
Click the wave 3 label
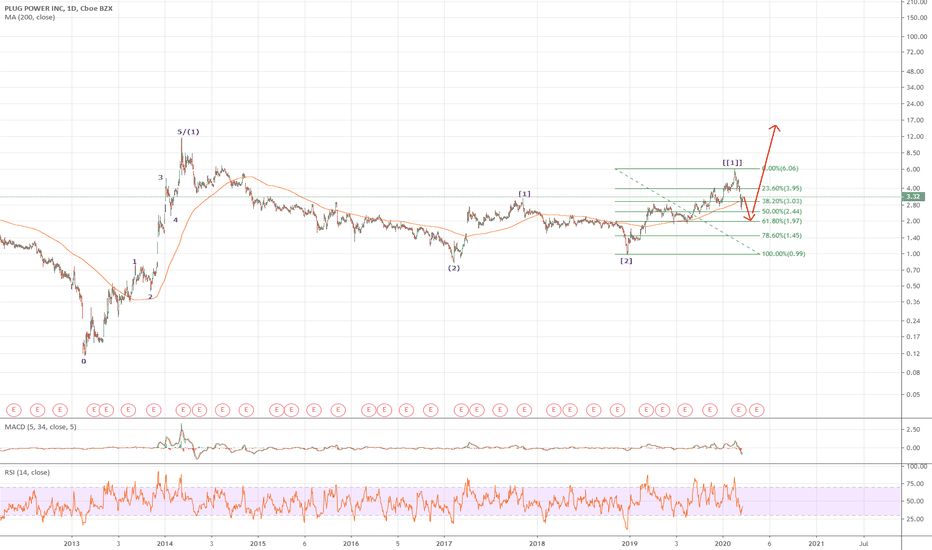click(x=160, y=177)
